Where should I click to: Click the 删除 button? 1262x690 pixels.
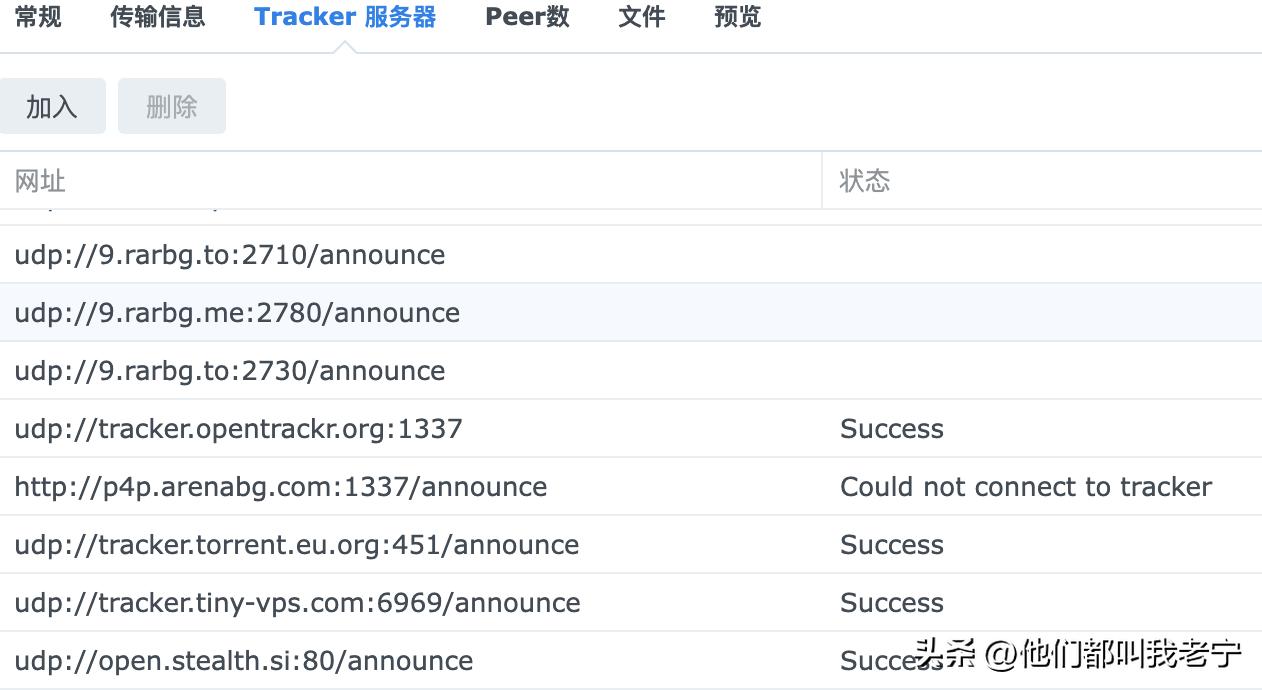(172, 106)
